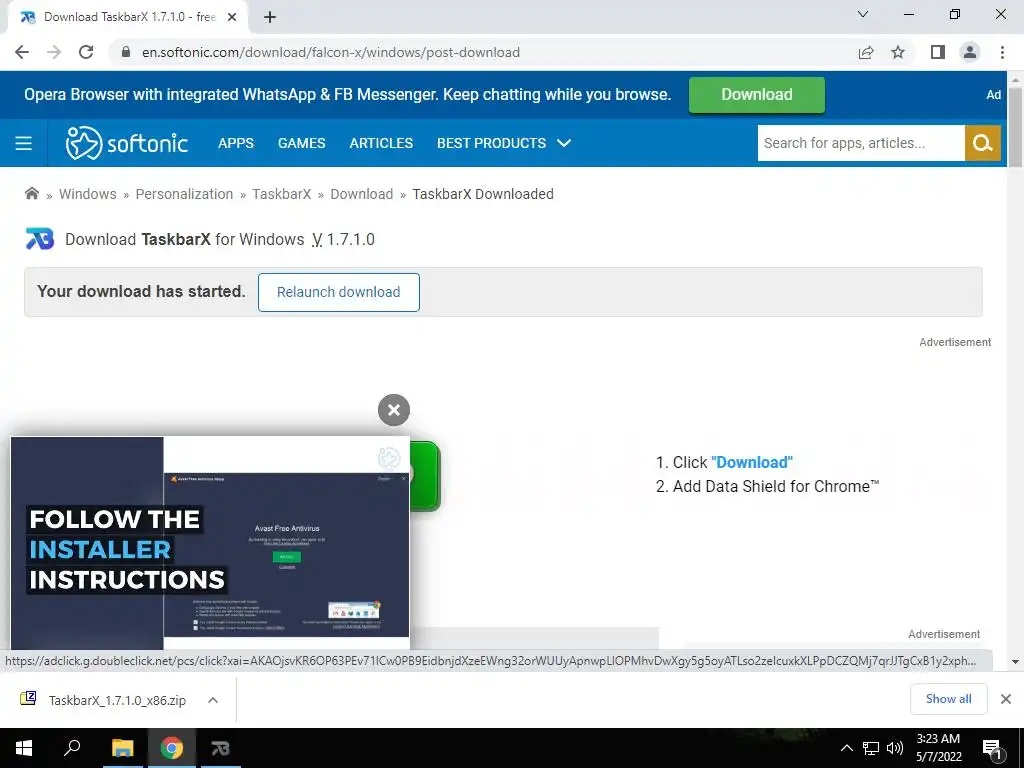This screenshot has width=1024, height=768.
Task: Close the floating video ad
Action: click(x=394, y=410)
